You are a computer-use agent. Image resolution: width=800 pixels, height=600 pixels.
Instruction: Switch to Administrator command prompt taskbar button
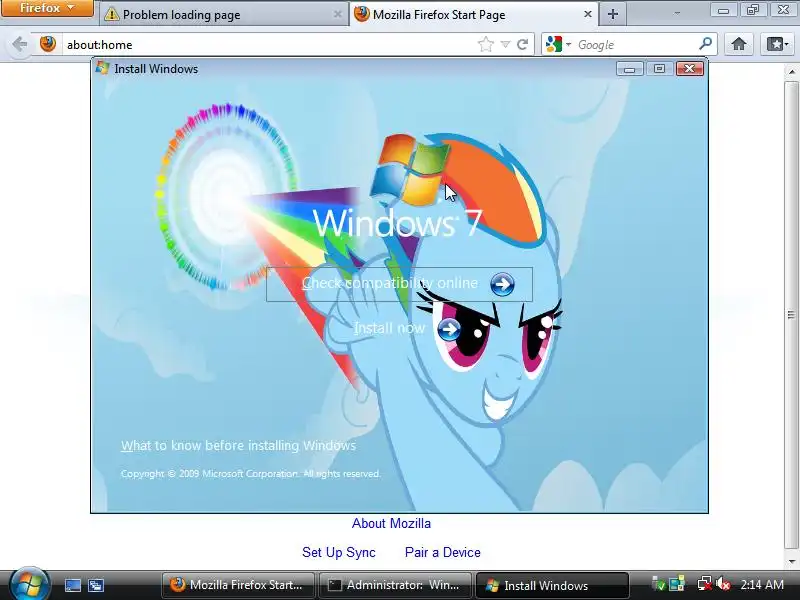395,585
